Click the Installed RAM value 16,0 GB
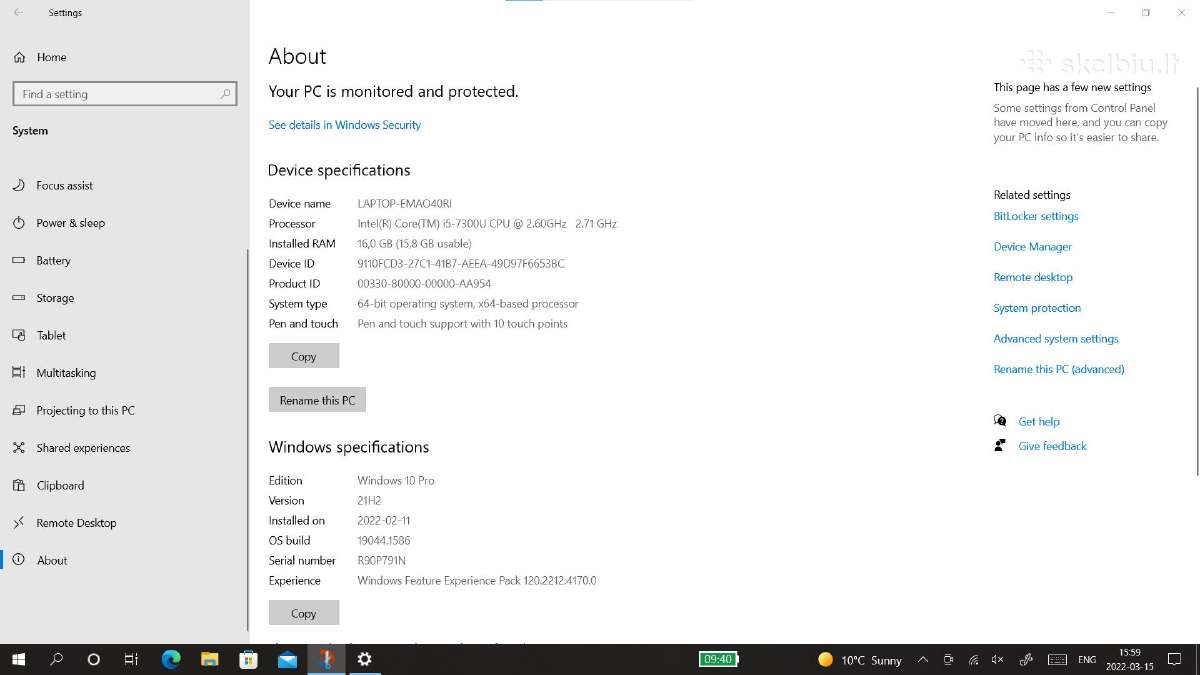 coord(414,244)
